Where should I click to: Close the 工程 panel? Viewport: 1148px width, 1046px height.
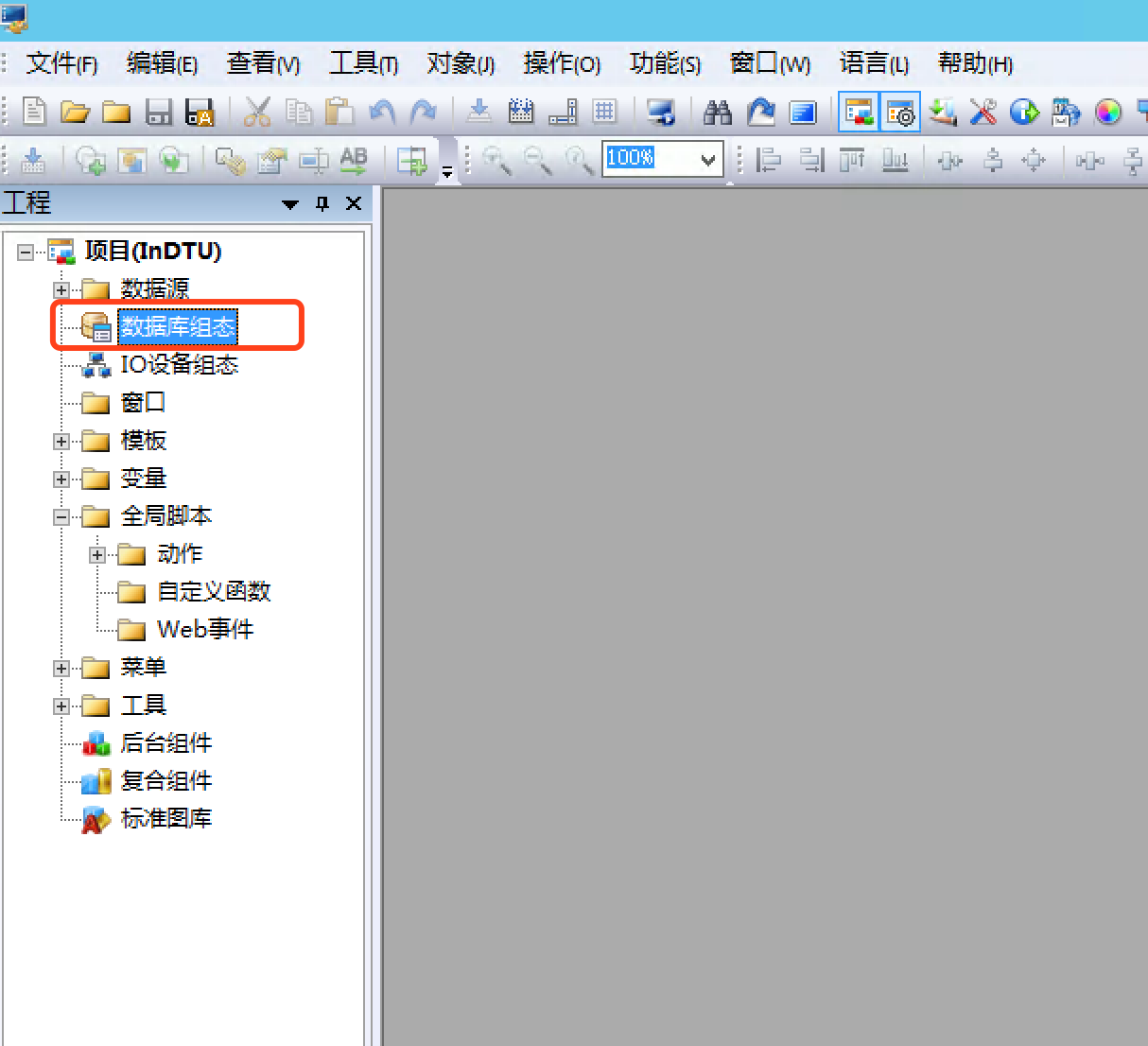point(354,203)
